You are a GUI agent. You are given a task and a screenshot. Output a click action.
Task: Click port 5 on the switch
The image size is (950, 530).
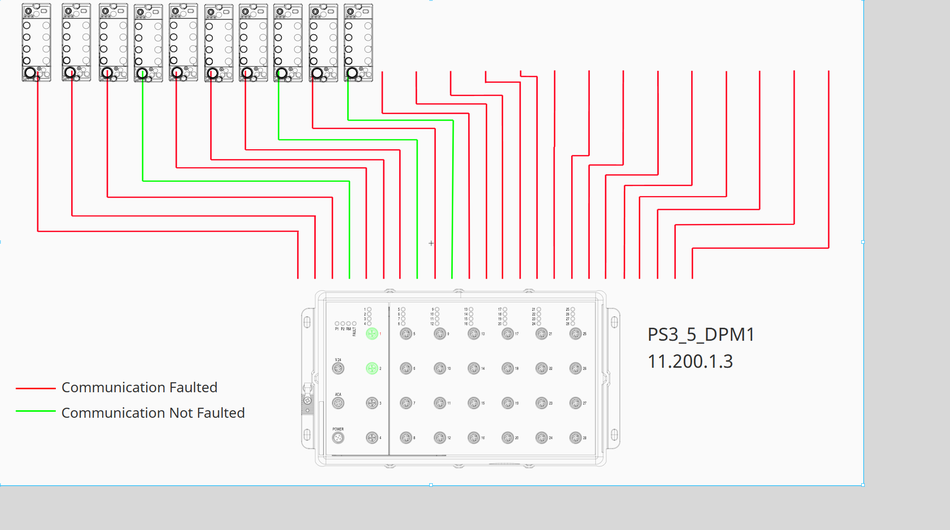coord(406,334)
